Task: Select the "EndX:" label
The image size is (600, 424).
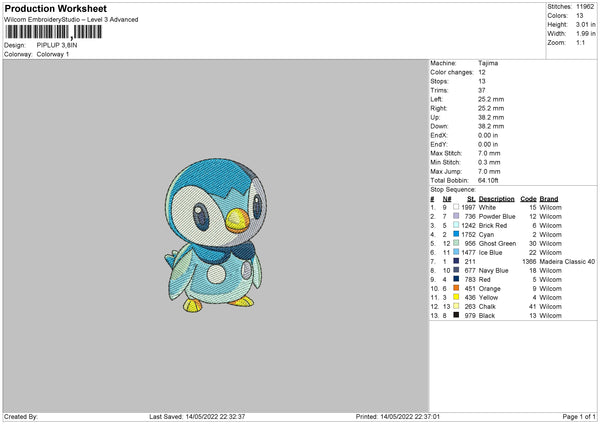Action: (439, 135)
